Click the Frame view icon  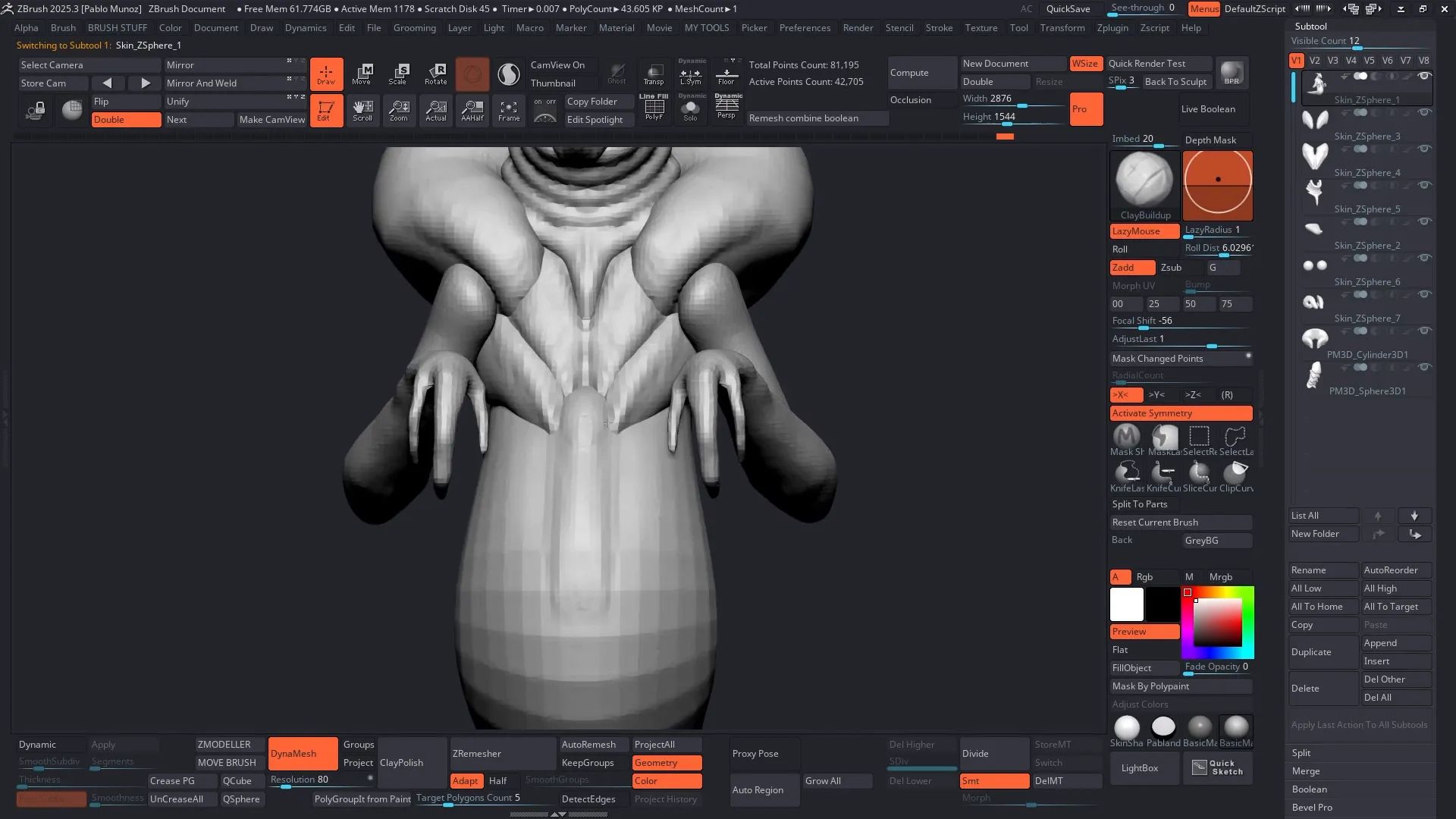[x=509, y=110]
